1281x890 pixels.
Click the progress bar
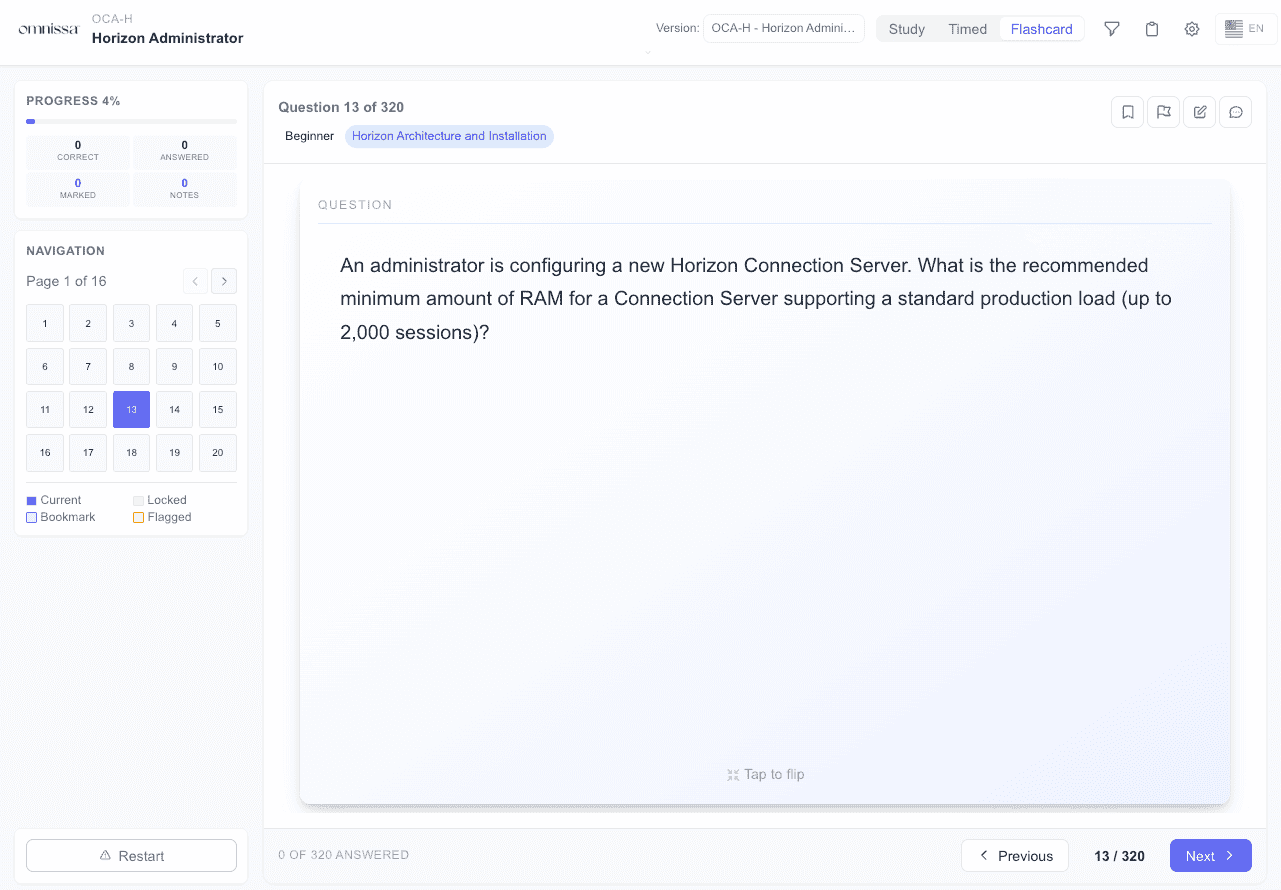click(131, 121)
